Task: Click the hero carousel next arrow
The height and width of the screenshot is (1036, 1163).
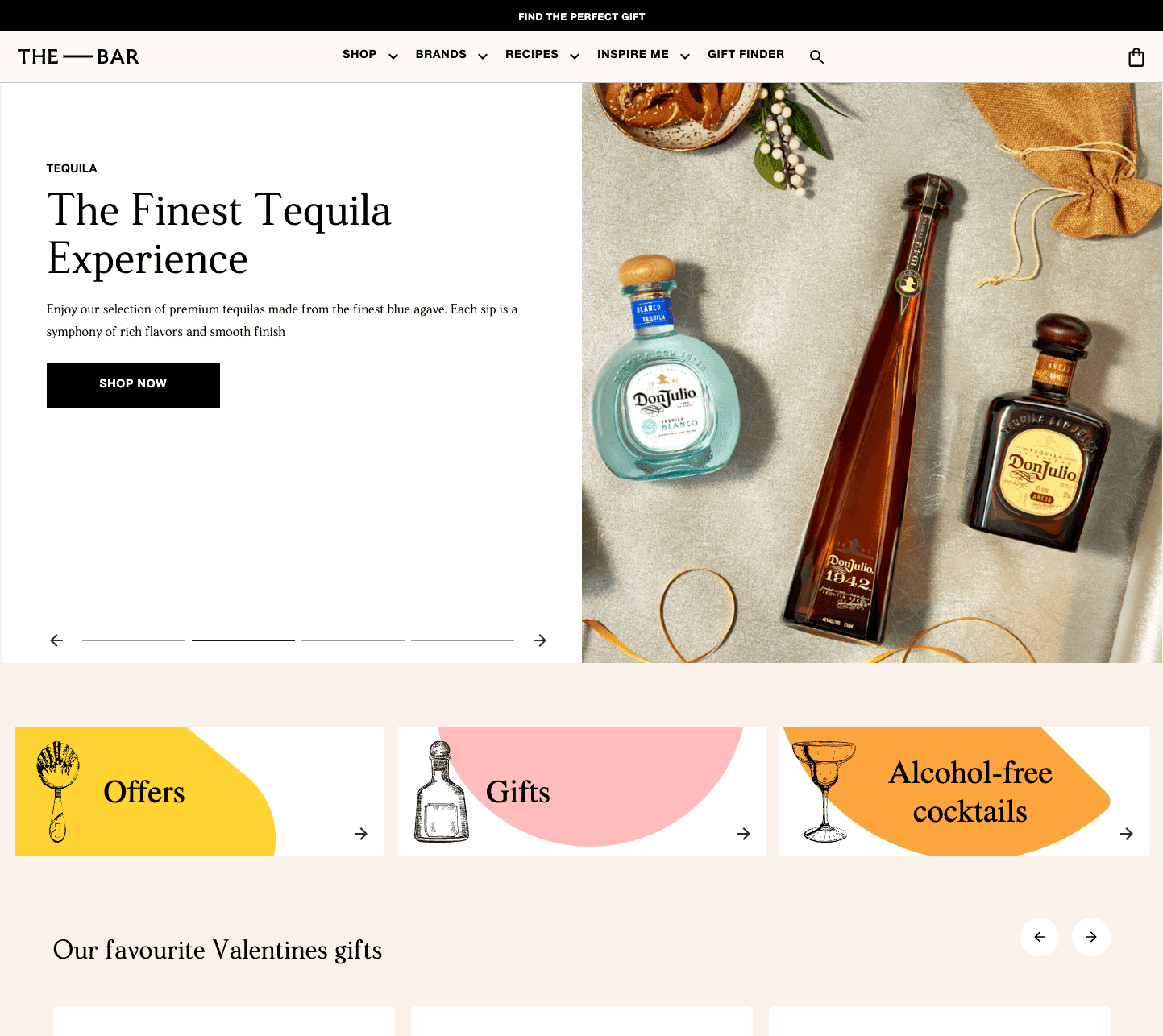Action: click(x=540, y=640)
